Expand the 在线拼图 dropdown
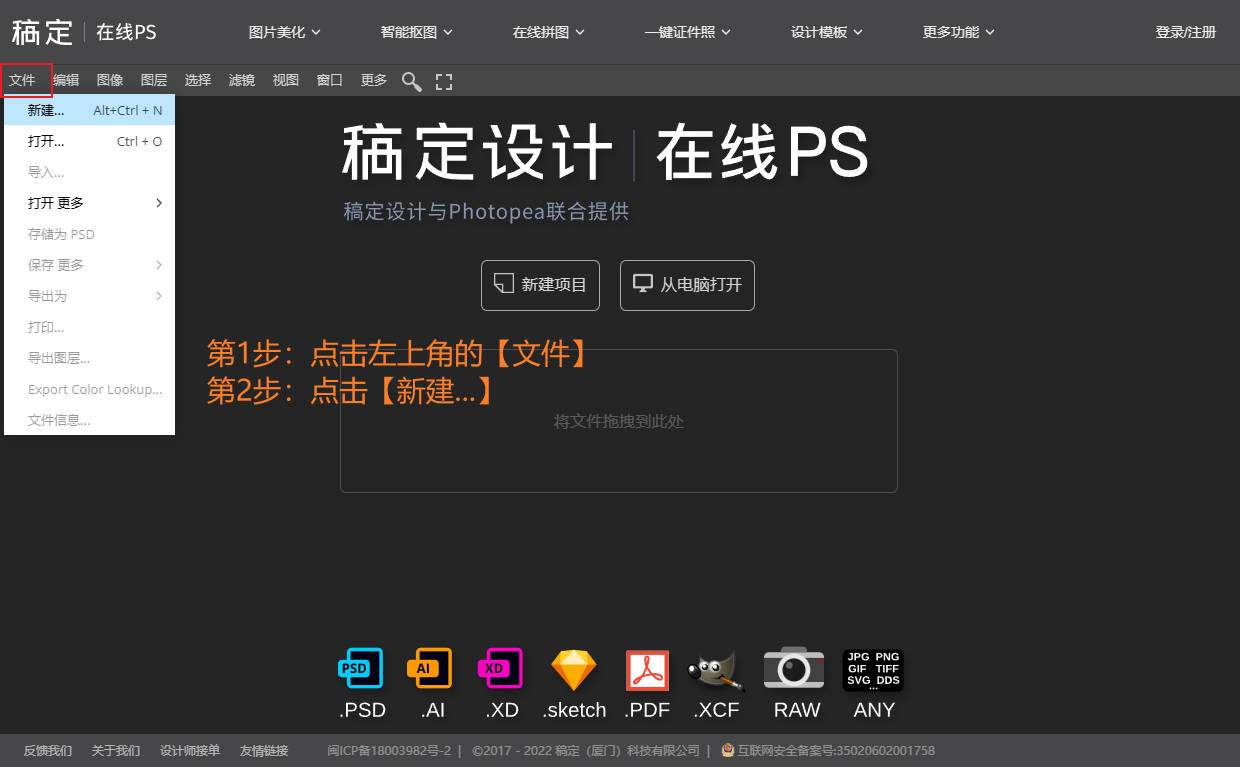Image resolution: width=1240 pixels, height=767 pixels. (549, 32)
